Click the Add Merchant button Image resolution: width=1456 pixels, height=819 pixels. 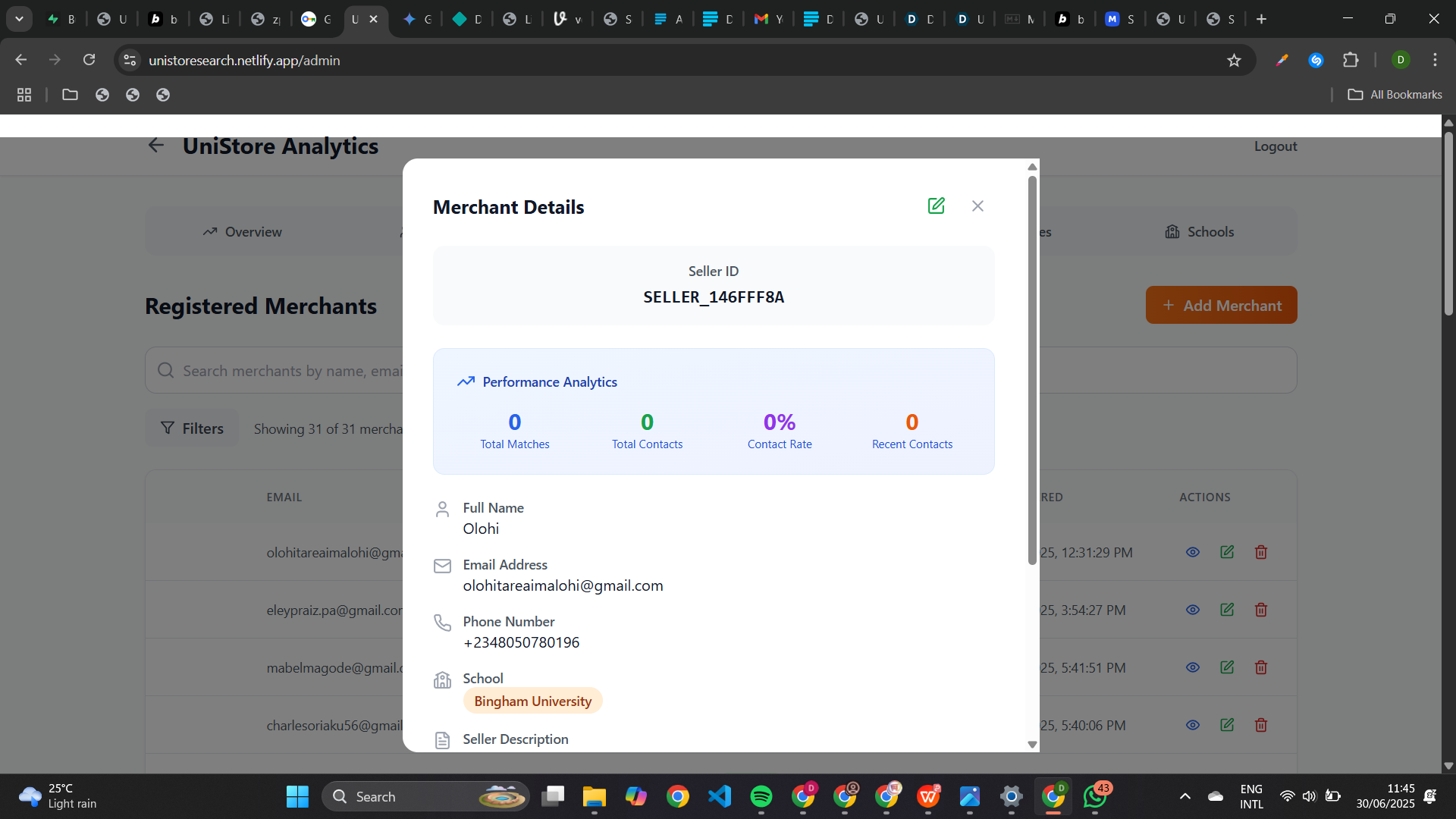pos(1221,305)
